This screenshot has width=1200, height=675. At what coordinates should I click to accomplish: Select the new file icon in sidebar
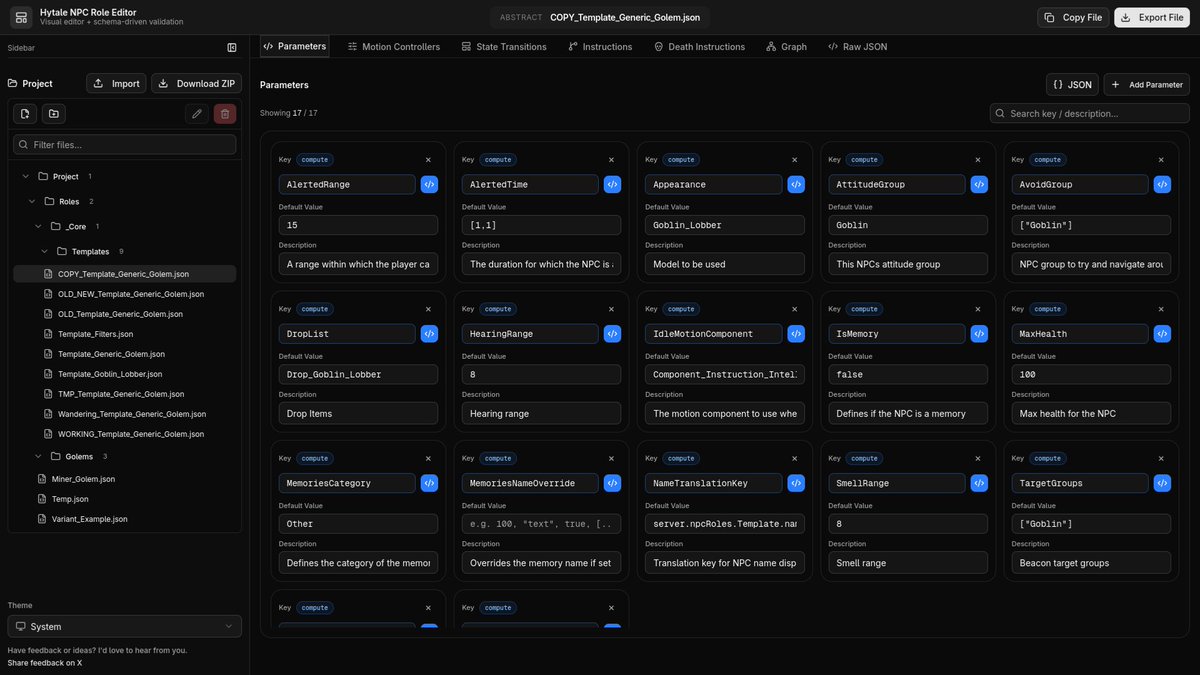(x=24, y=113)
